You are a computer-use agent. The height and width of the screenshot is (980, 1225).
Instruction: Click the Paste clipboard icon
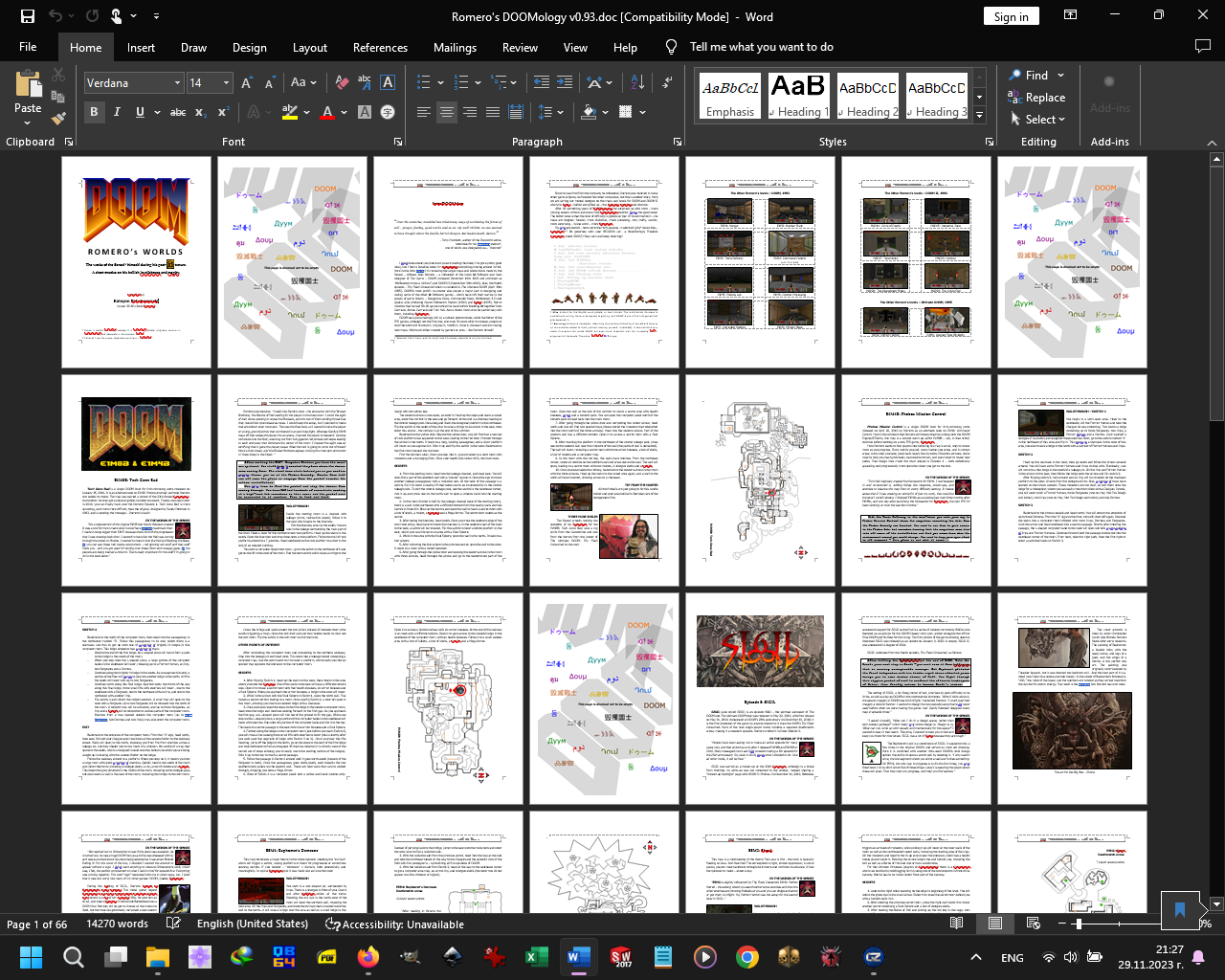coord(28,84)
